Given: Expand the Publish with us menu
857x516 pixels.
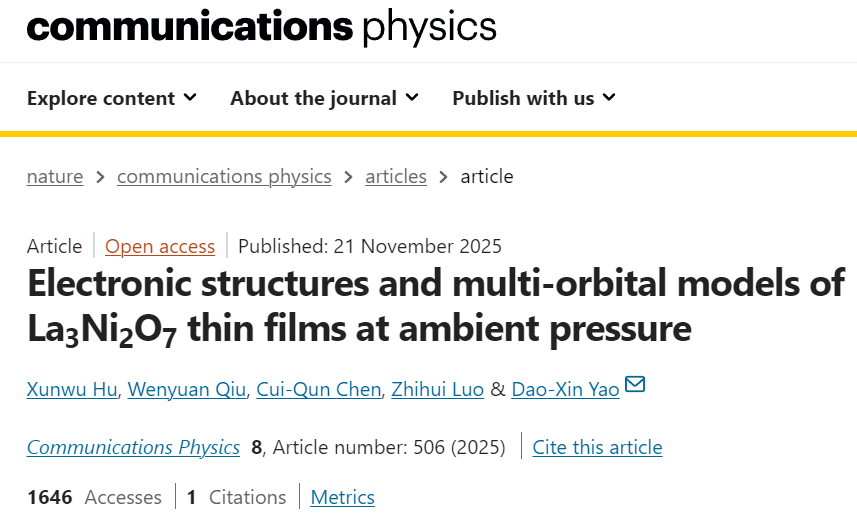Looking at the screenshot, I should 533,98.
